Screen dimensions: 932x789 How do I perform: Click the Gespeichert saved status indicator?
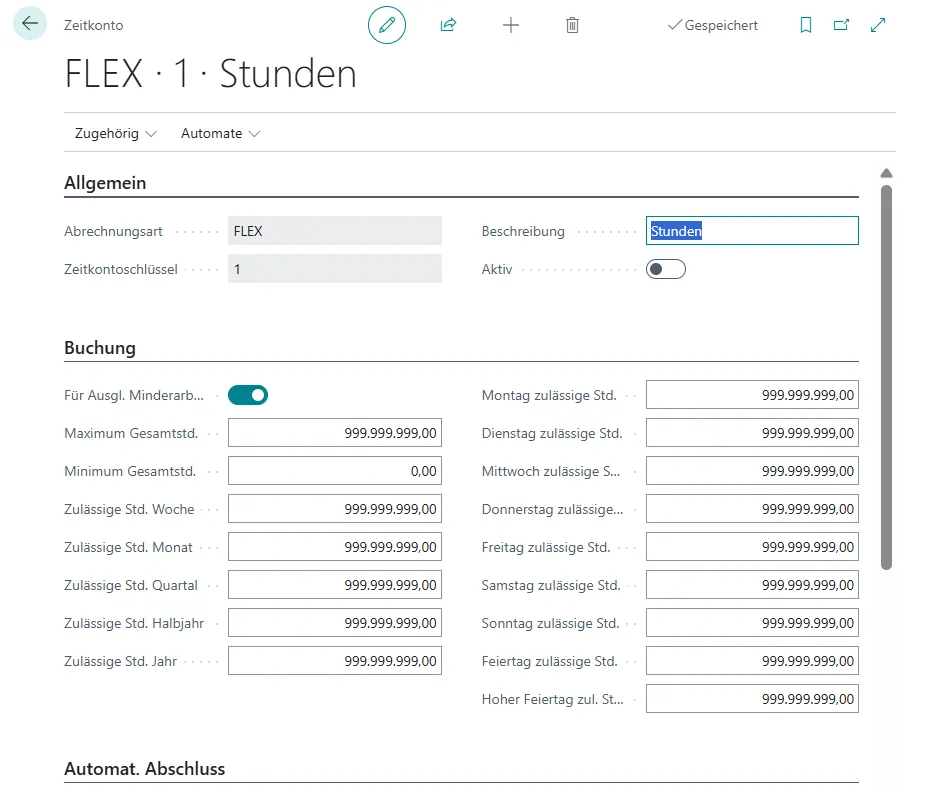(712, 25)
